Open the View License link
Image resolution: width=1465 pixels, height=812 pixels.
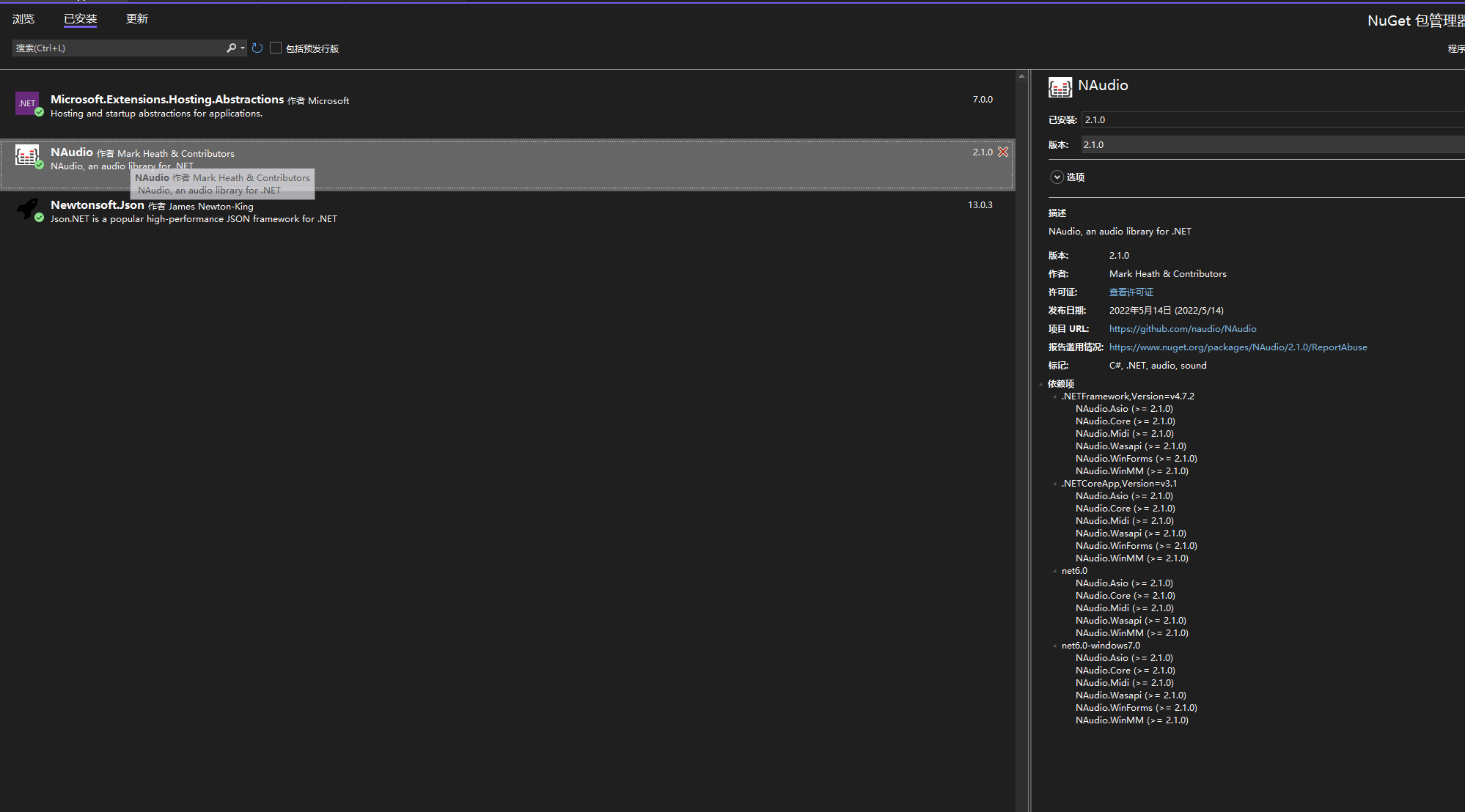(x=1131, y=292)
